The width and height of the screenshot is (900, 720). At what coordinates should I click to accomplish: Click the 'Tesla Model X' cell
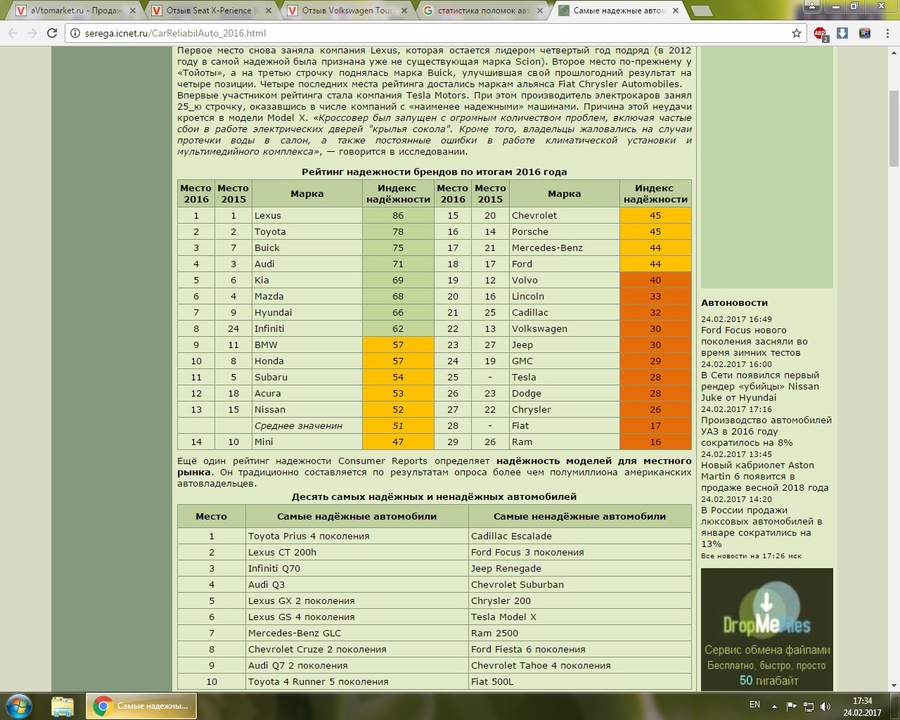click(x=580, y=617)
